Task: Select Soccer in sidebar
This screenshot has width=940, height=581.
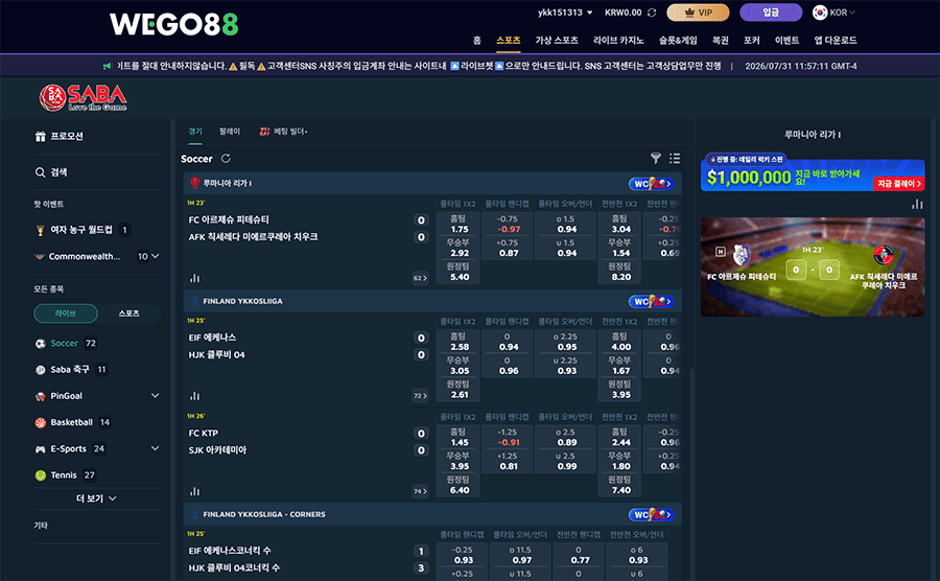Action: 65,343
